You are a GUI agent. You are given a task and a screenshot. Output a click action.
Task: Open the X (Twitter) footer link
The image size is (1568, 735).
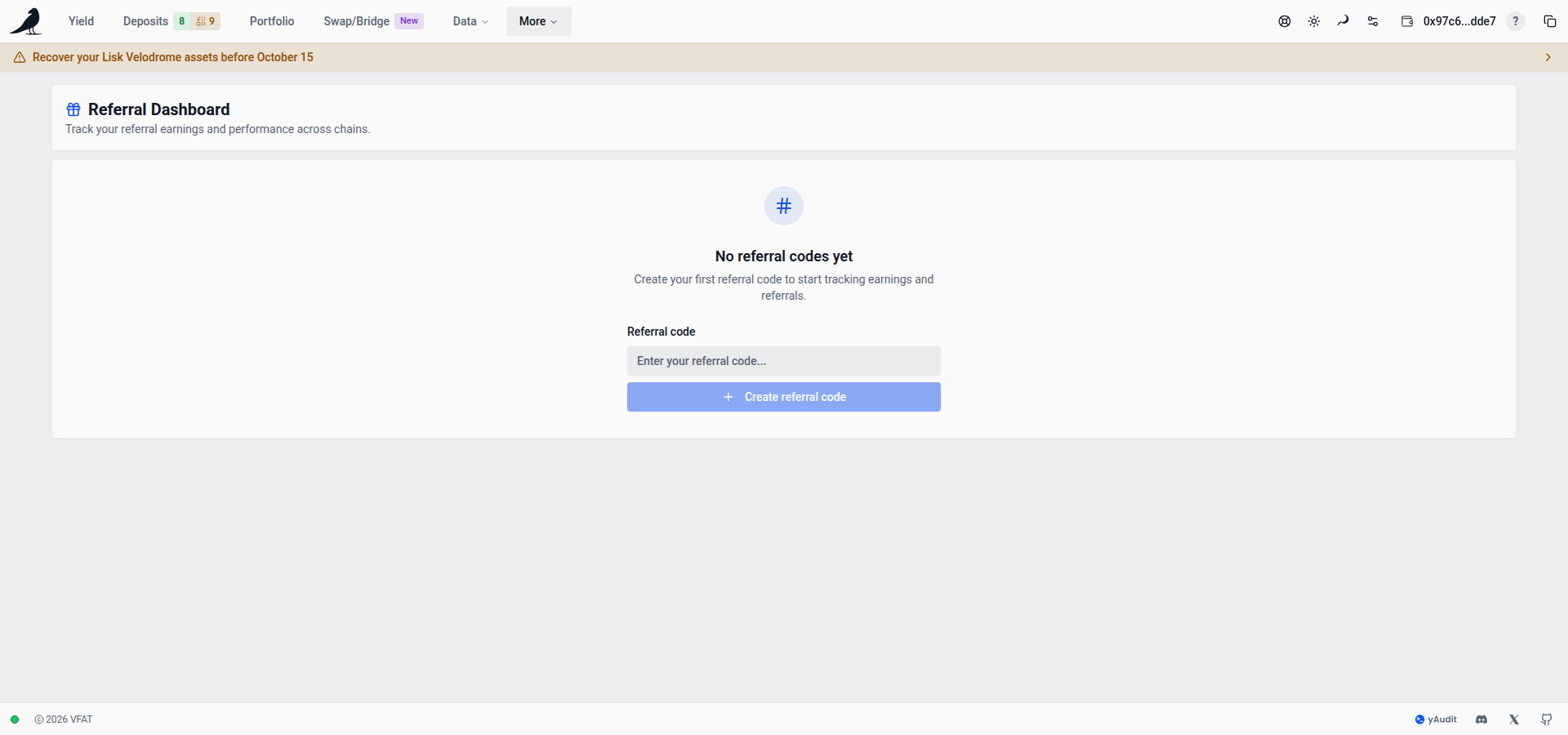click(x=1514, y=719)
